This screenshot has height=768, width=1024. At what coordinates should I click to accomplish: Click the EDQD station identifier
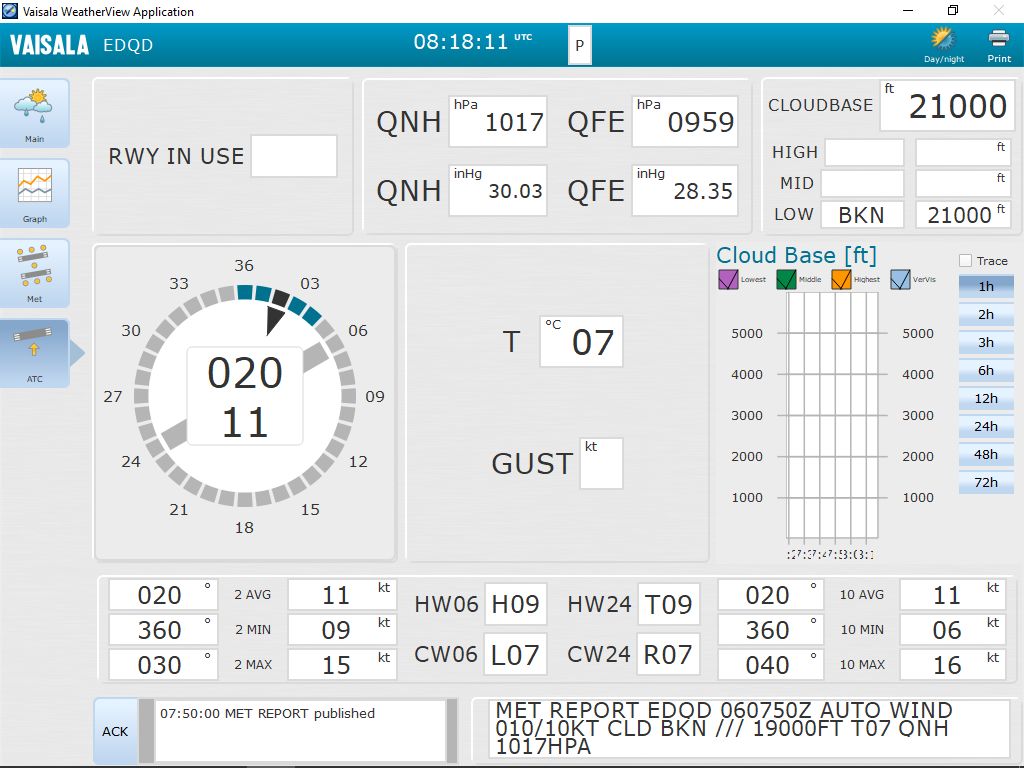(128, 45)
